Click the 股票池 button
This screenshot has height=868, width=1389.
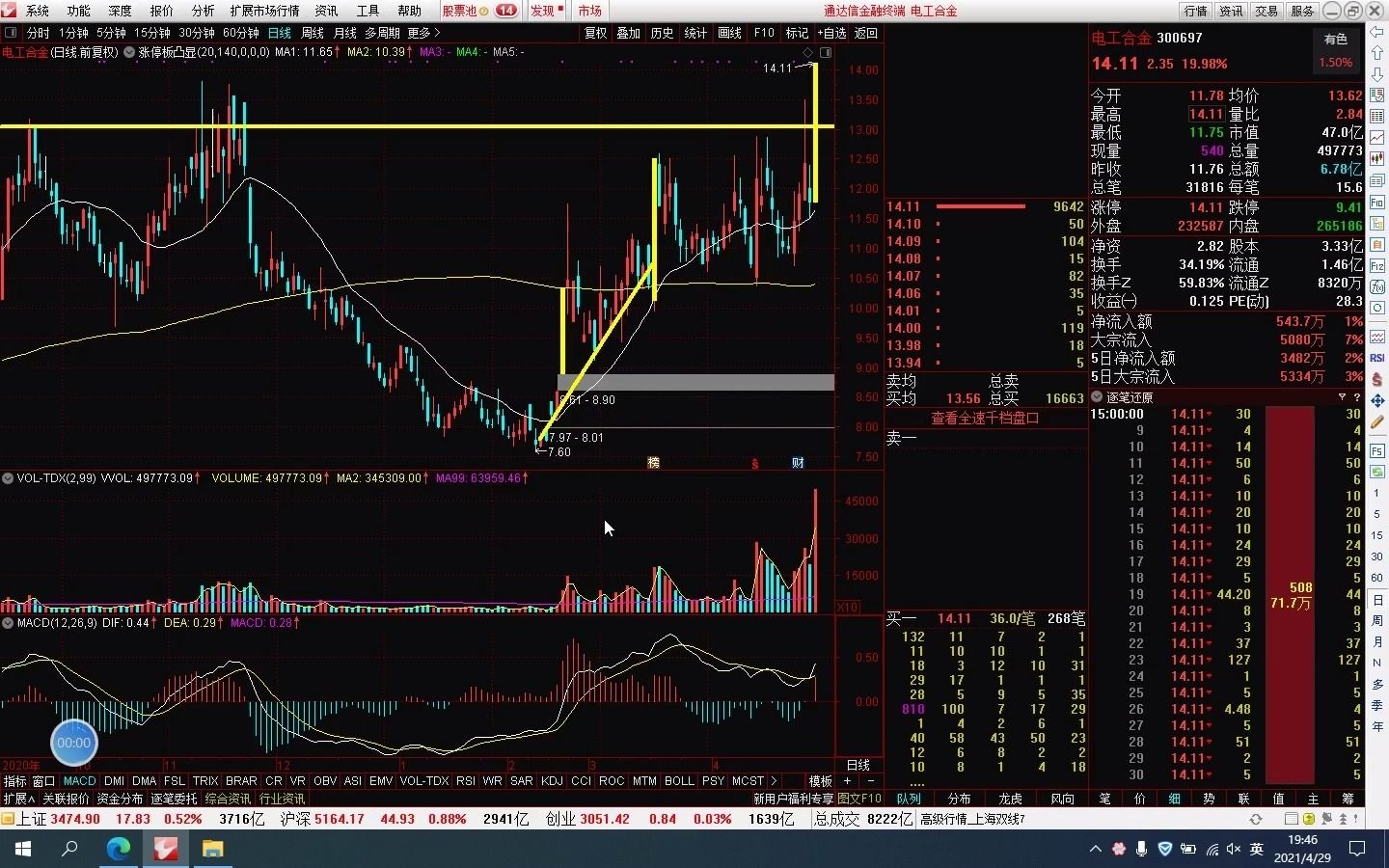point(459,11)
